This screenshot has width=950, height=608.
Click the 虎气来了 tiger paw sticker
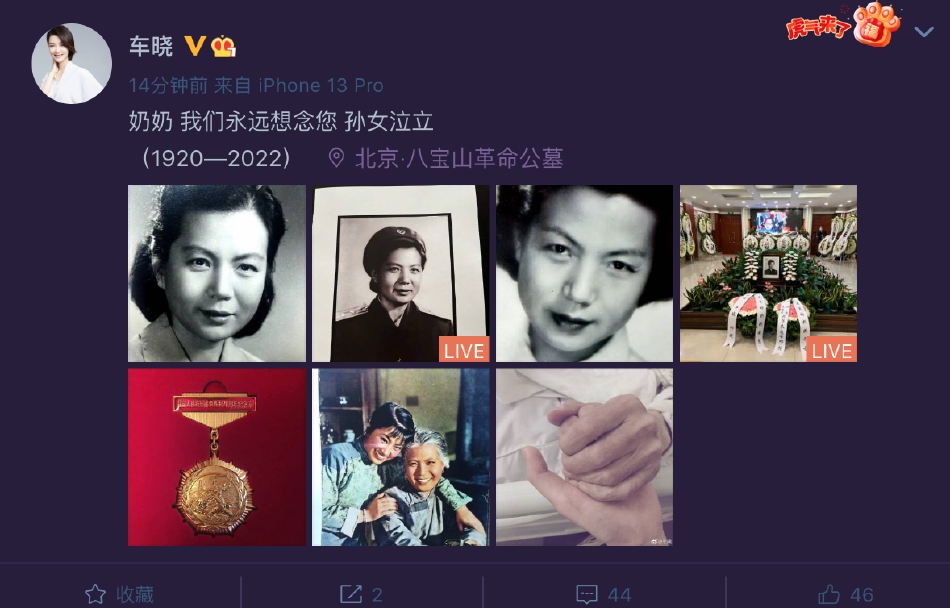[843, 24]
